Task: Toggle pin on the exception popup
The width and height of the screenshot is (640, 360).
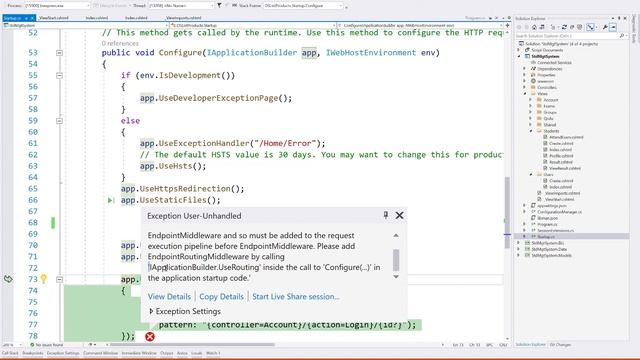Action: click(386, 215)
